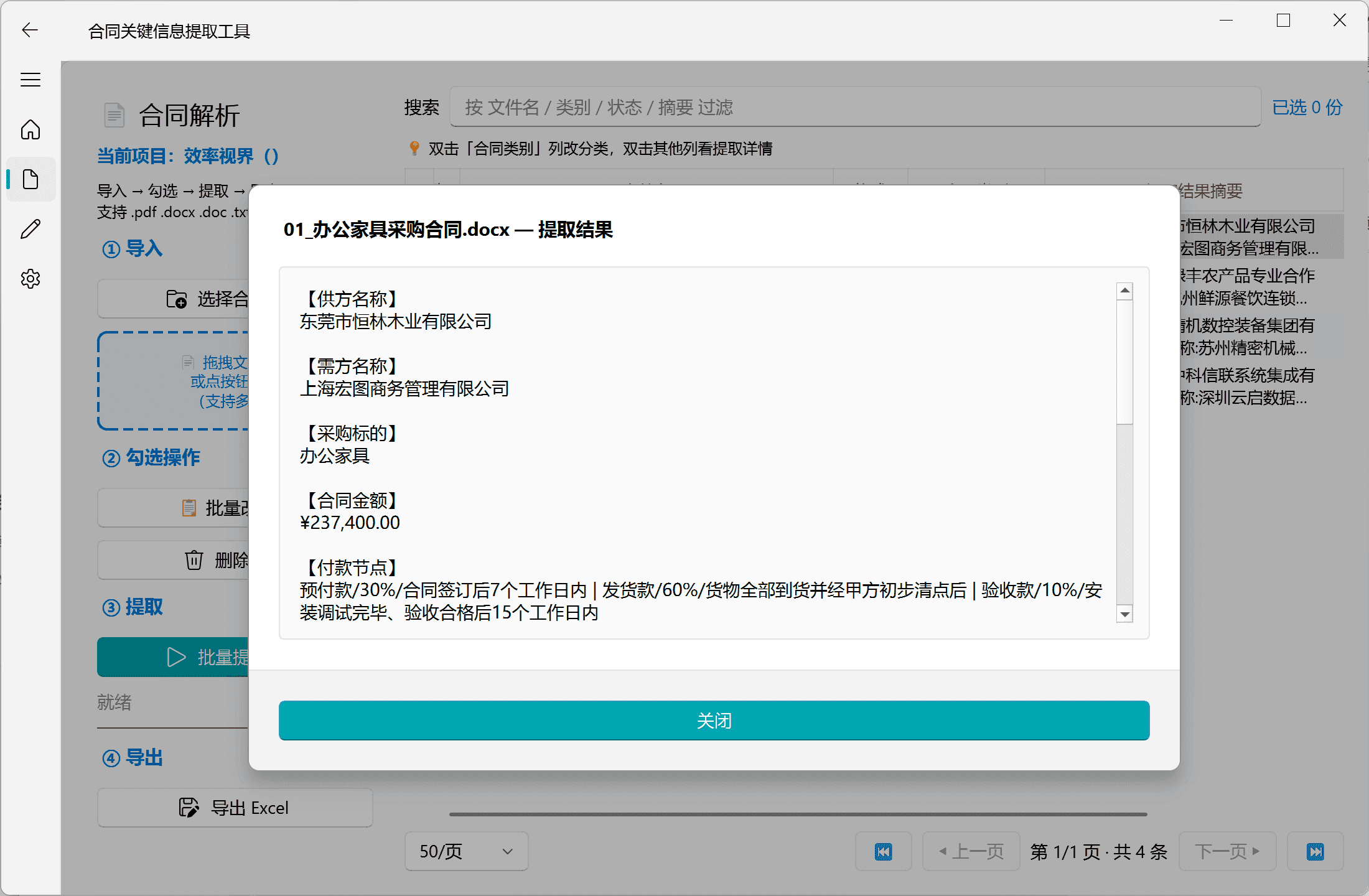
Task: Click the 第 1/1 页 · 共 4 条 indicator
Action: pos(1099,851)
